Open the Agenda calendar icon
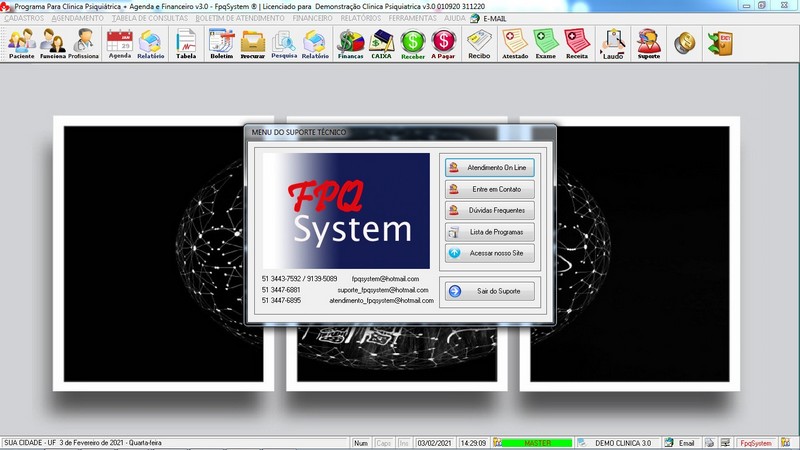This screenshot has height=450, width=800. (120, 44)
